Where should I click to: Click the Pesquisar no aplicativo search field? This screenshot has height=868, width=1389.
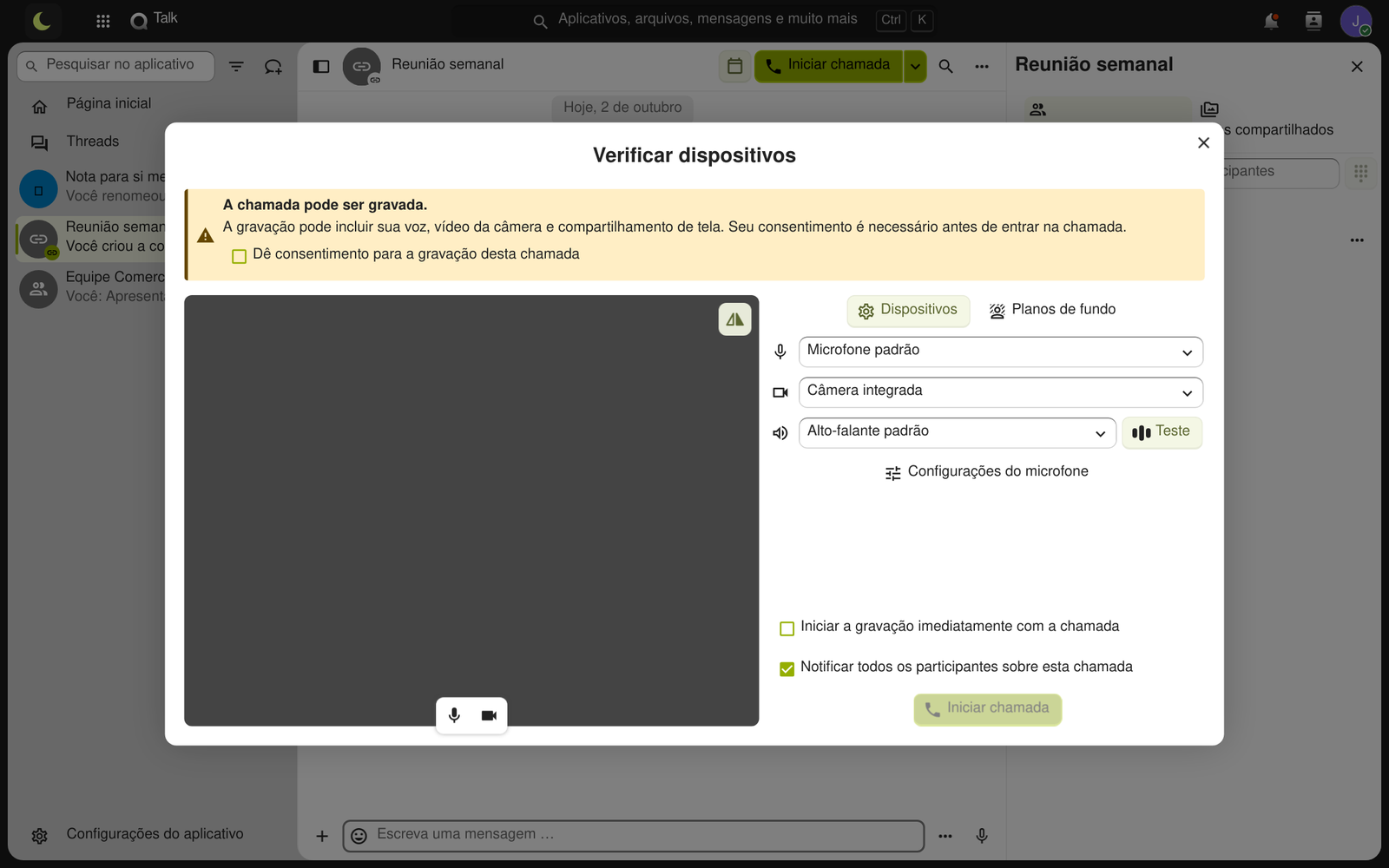point(115,66)
